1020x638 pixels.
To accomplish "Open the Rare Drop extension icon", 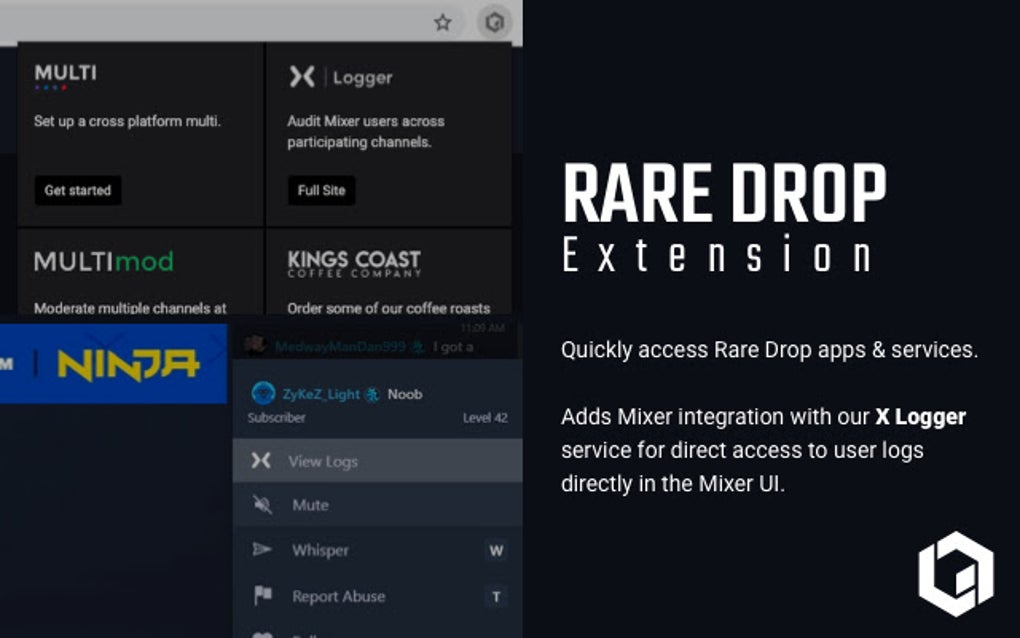I will [494, 23].
